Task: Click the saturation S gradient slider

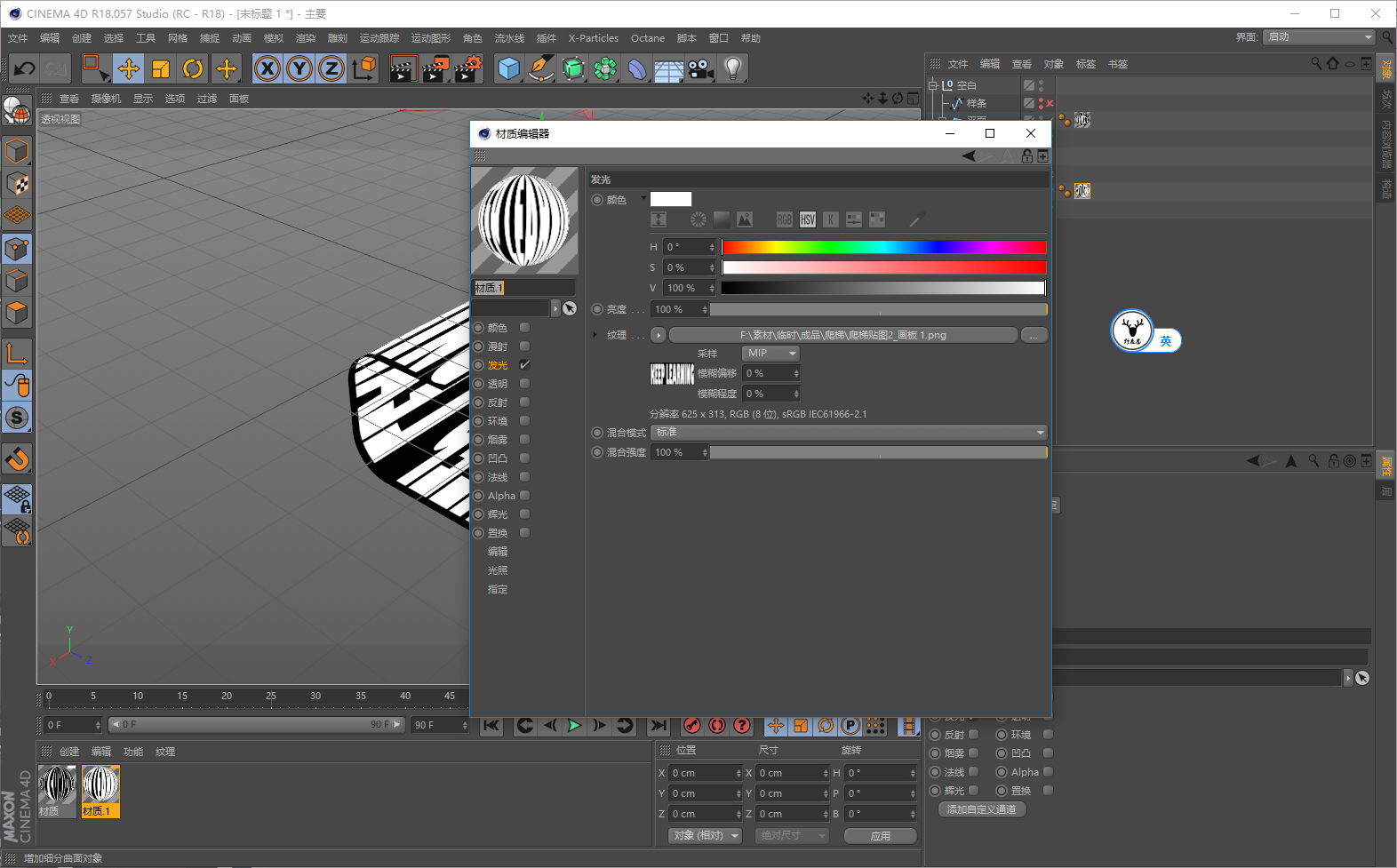Action: (x=884, y=267)
